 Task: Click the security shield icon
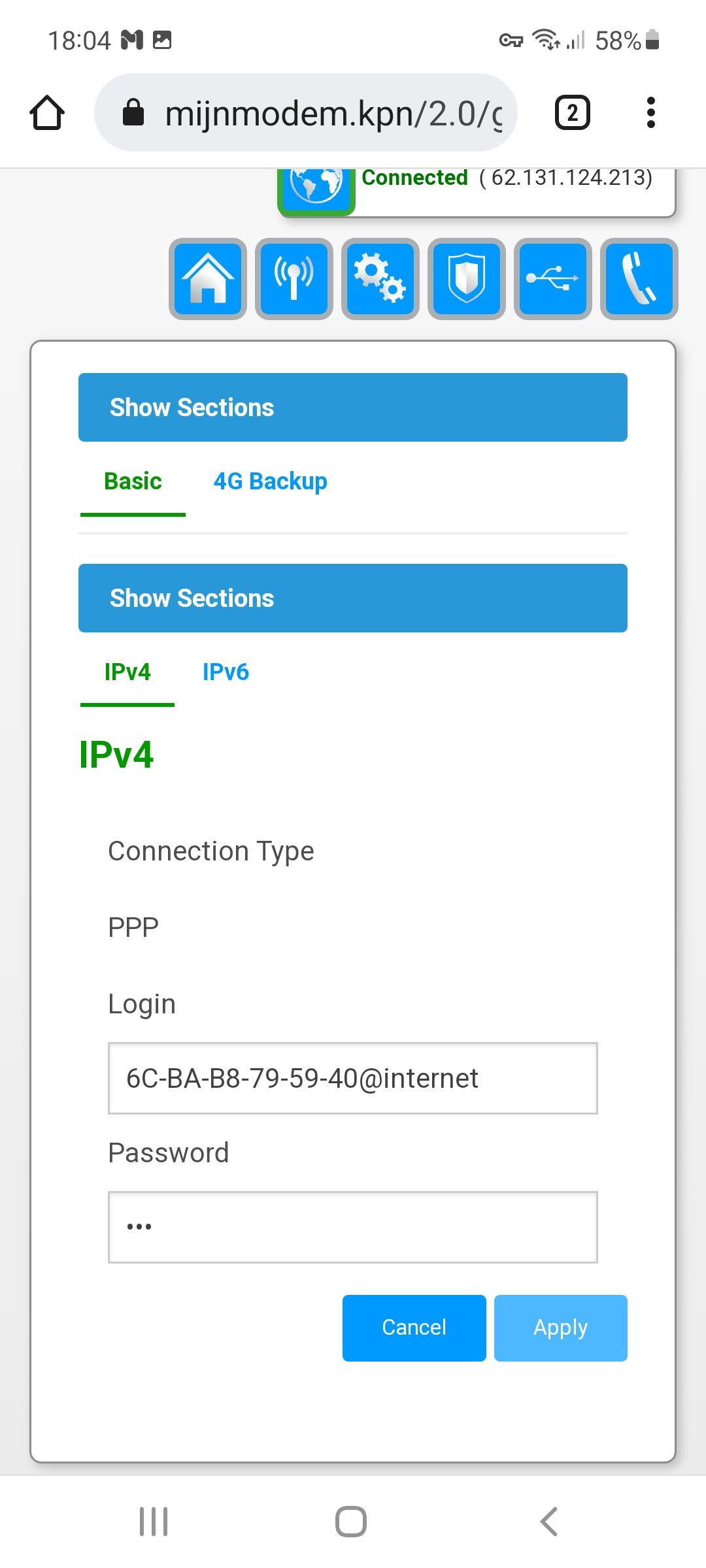467,278
